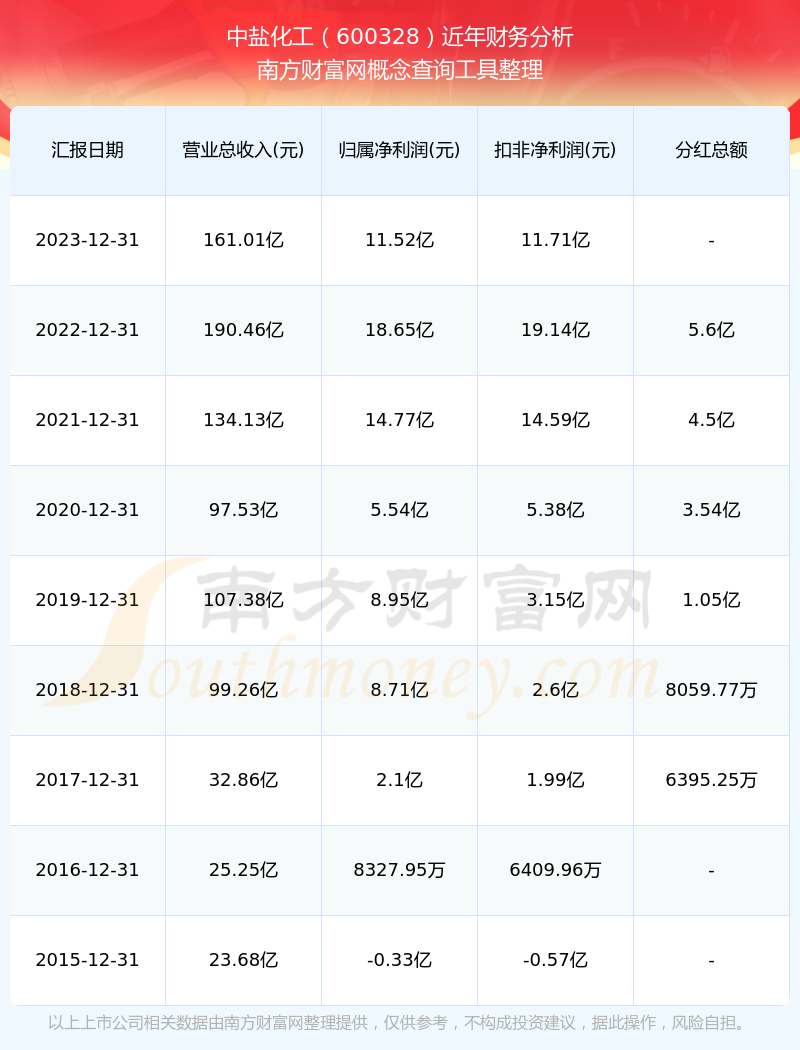Viewport: 800px width, 1050px height.
Task: Select revenue value 161.01亿
Action: coord(243,240)
